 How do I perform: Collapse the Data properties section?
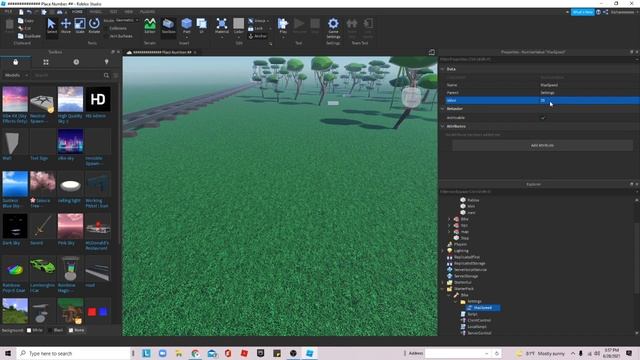coord(442,69)
